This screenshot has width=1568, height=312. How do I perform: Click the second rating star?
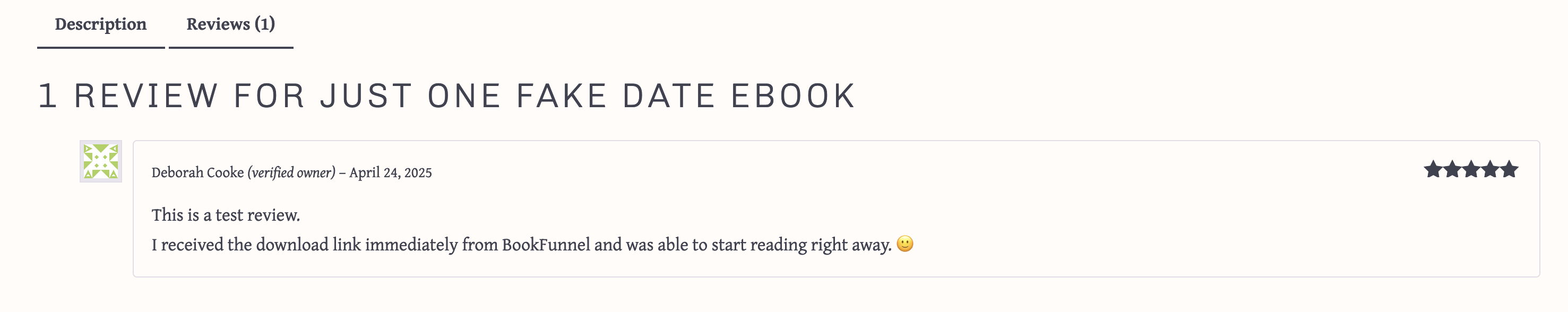[1452, 170]
